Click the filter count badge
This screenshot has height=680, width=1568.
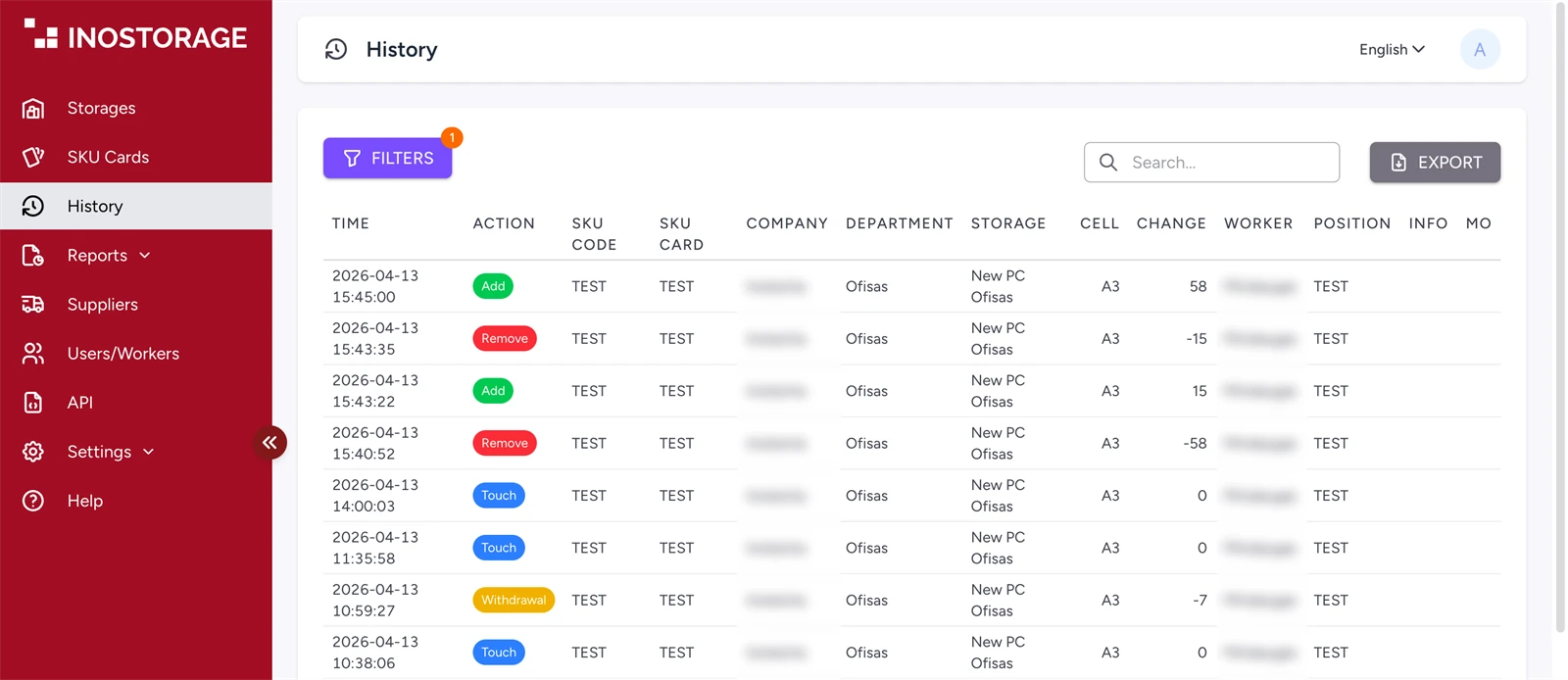(452, 137)
